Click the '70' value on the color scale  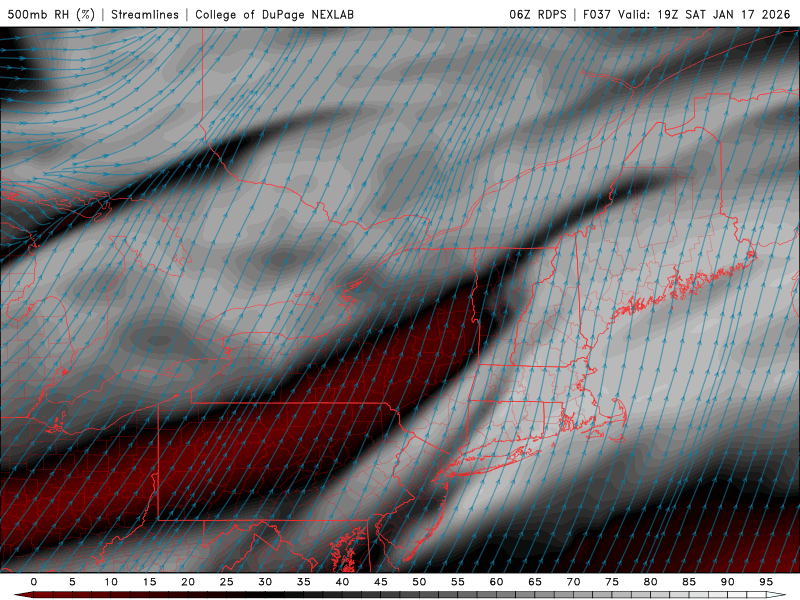click(x=573, y=582)
